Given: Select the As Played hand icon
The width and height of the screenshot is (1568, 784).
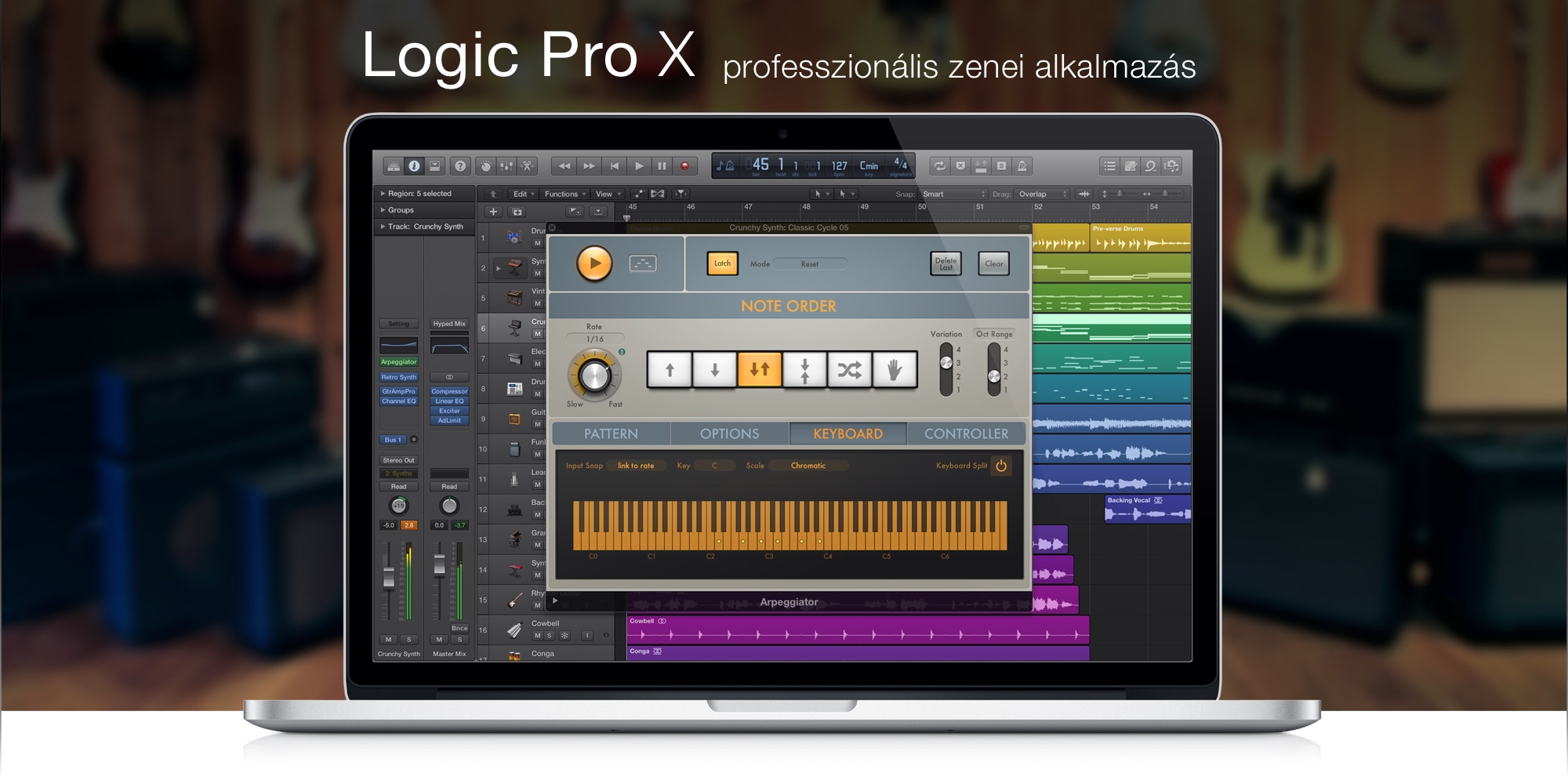Looking at the screenshot, I should click(895, 370).
